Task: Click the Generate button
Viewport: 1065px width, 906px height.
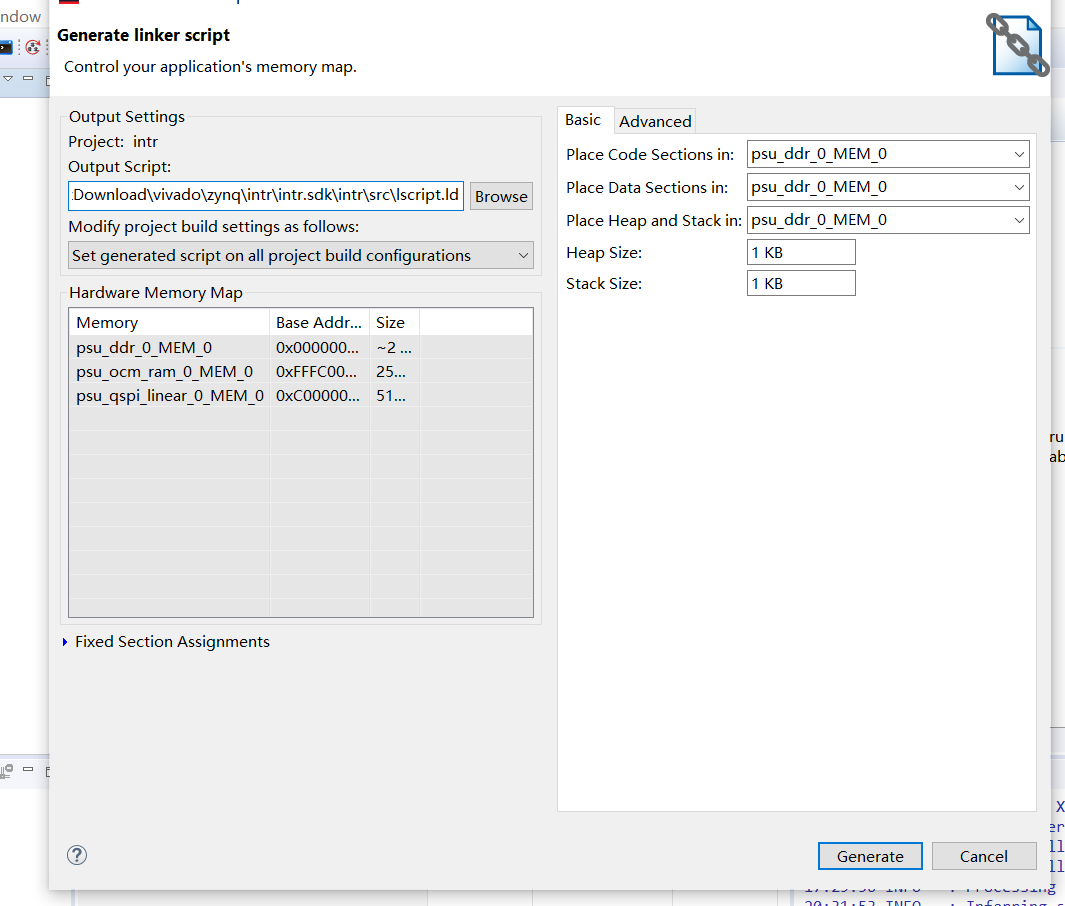Action: pyautogui.click(x=870, y=856)
